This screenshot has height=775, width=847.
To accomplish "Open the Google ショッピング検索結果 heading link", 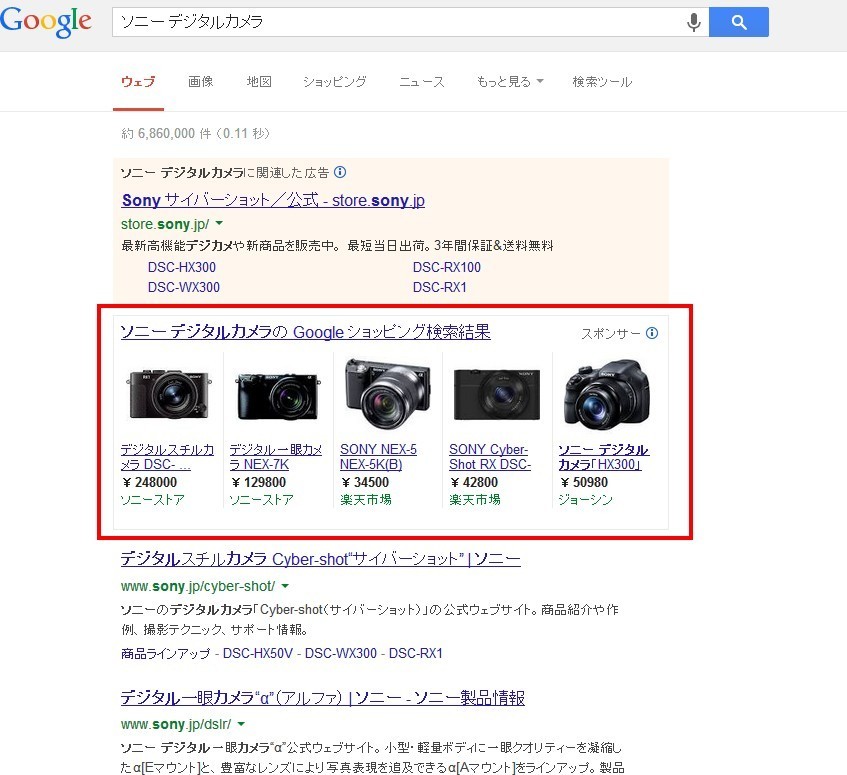I will point(306,332).
